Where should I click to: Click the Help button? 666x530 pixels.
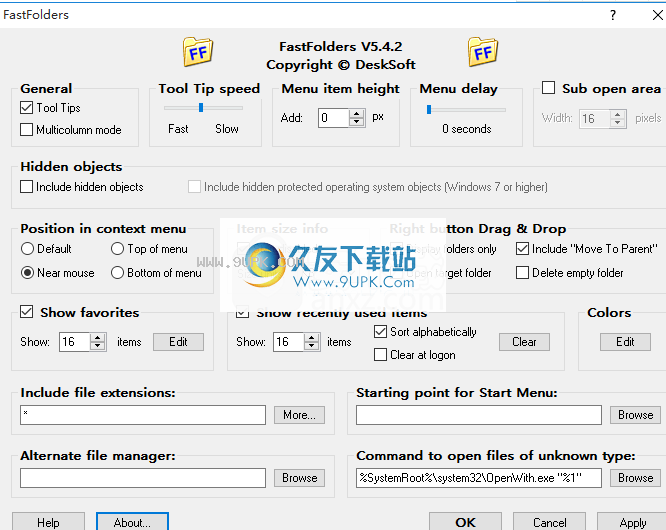click(x=48, y=522)
